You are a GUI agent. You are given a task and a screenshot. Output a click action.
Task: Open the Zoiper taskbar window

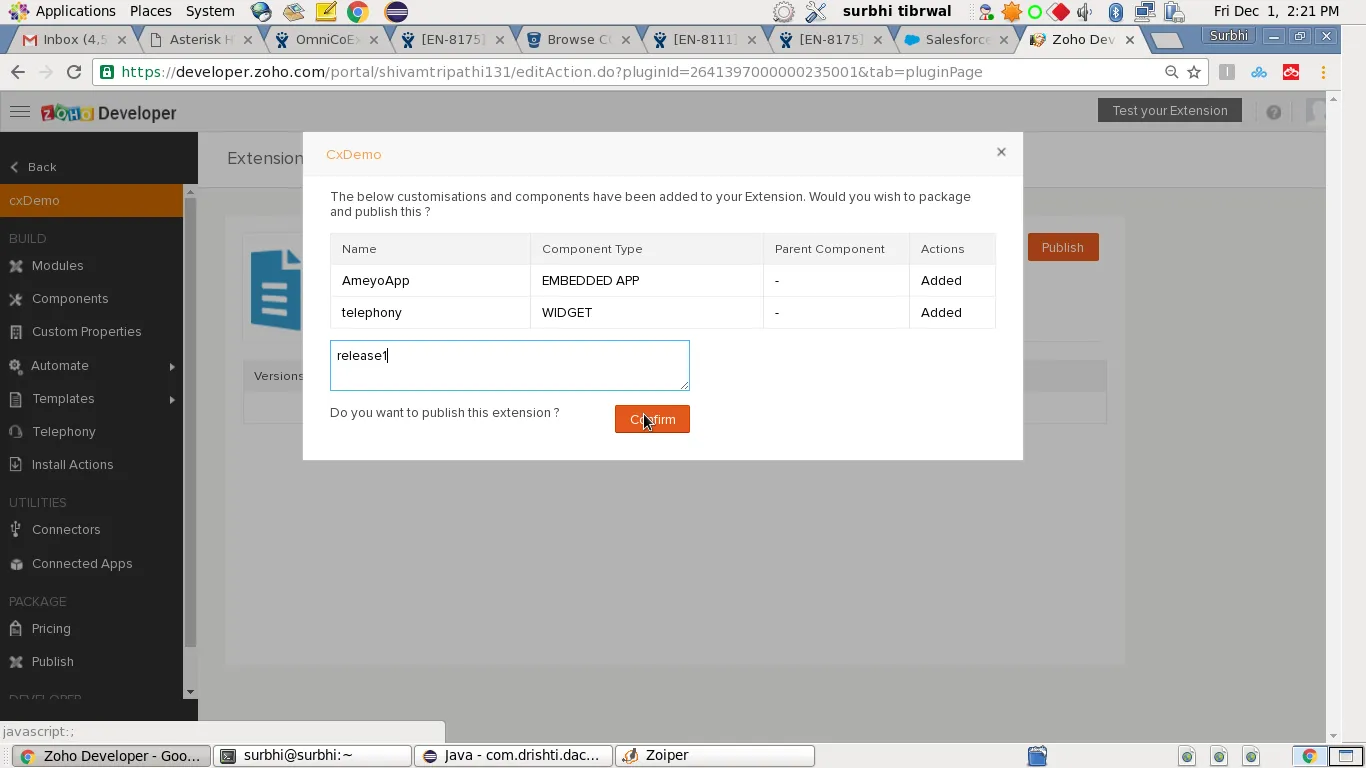714,756
